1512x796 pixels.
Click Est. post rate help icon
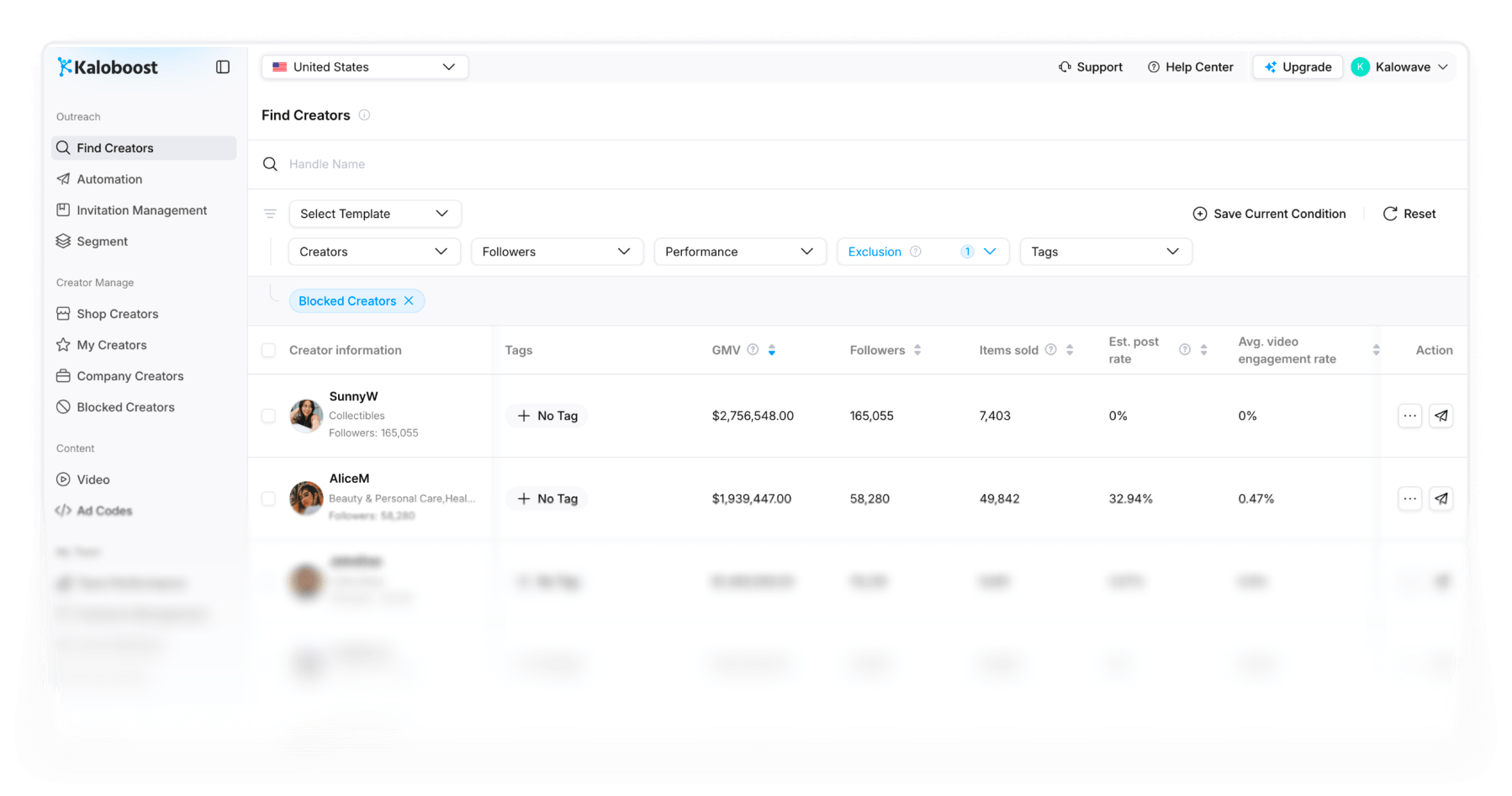[1185, 350]
